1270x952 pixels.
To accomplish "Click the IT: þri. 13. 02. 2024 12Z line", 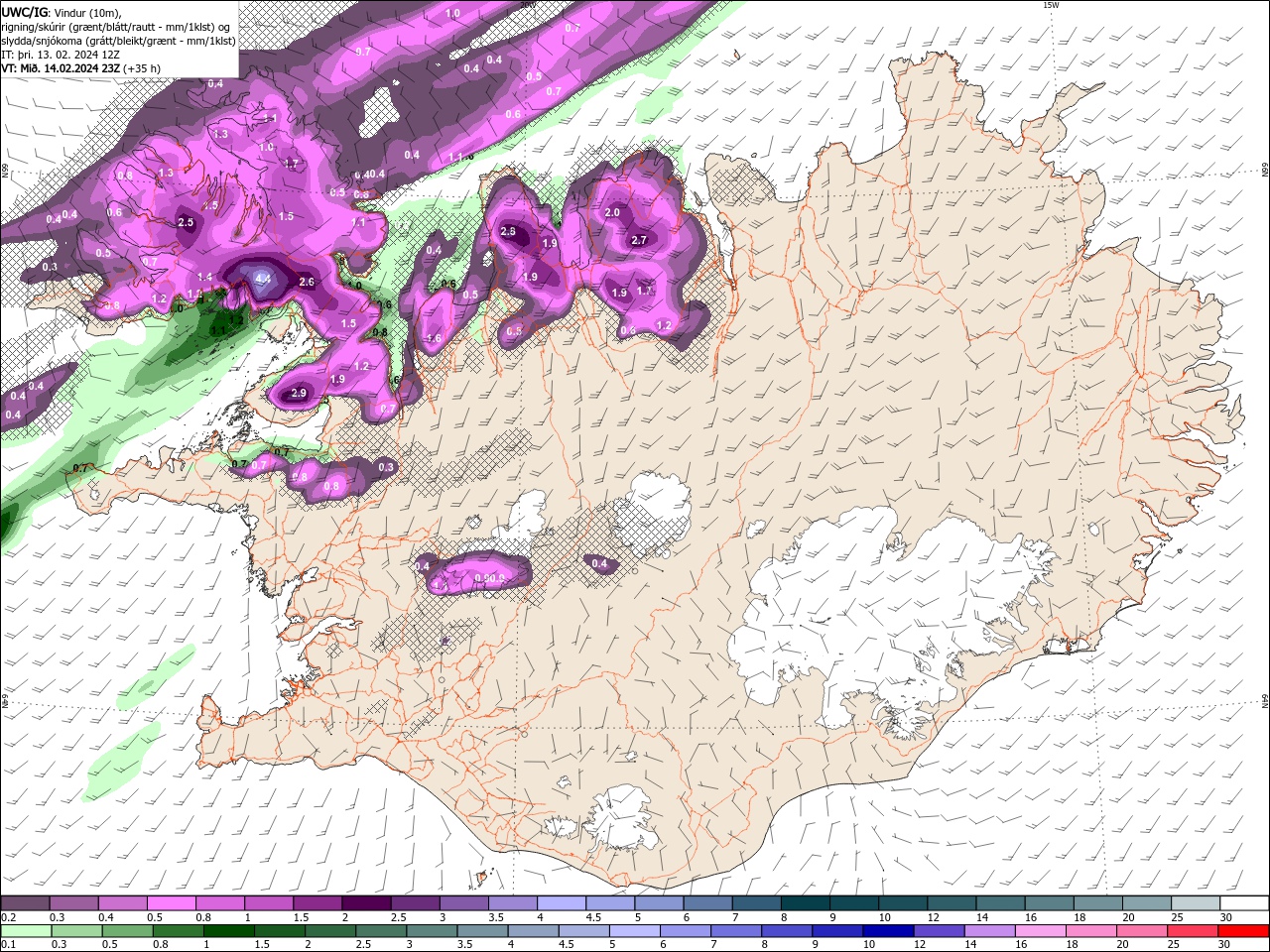I will pyautogui.click(x=61, y=55).
